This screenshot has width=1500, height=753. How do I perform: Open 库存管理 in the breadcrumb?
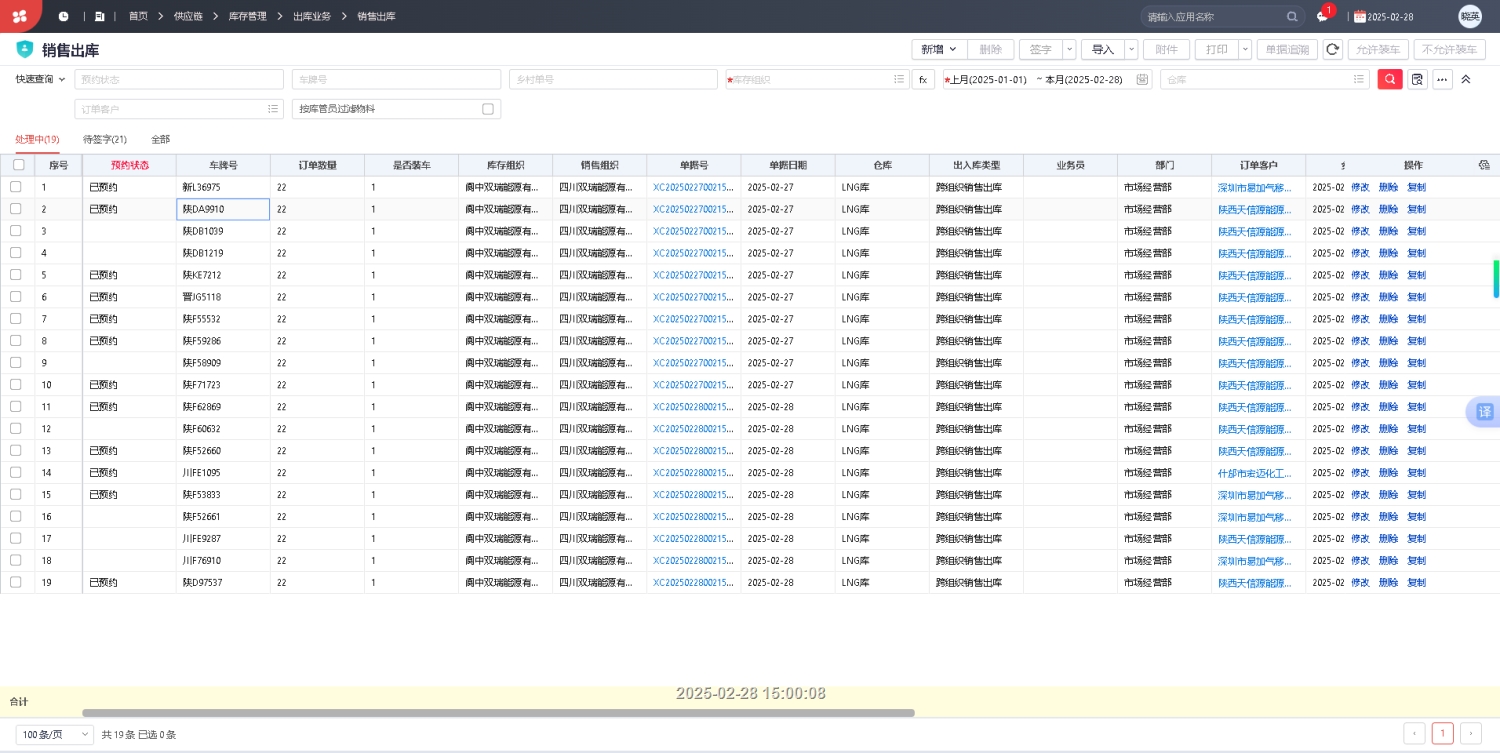pos(248,17)
